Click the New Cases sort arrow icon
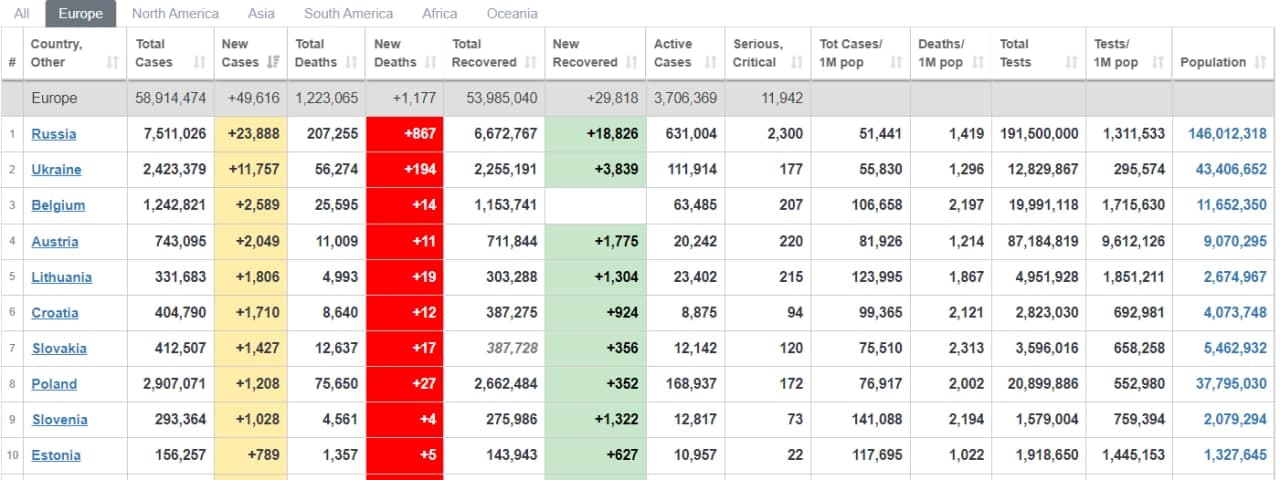 (x=270, y=62)
